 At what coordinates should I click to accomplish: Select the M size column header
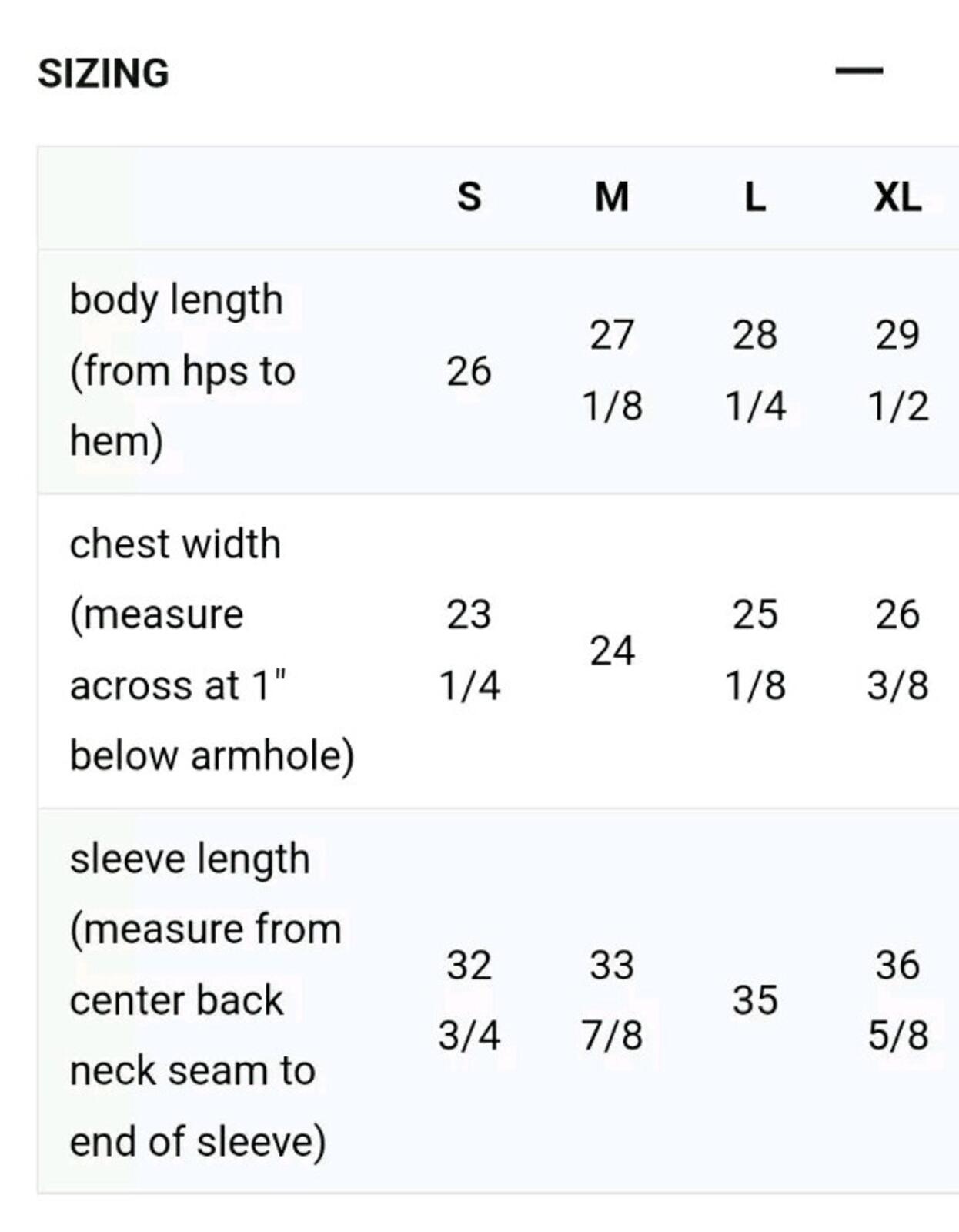click(x=612, y=197)
